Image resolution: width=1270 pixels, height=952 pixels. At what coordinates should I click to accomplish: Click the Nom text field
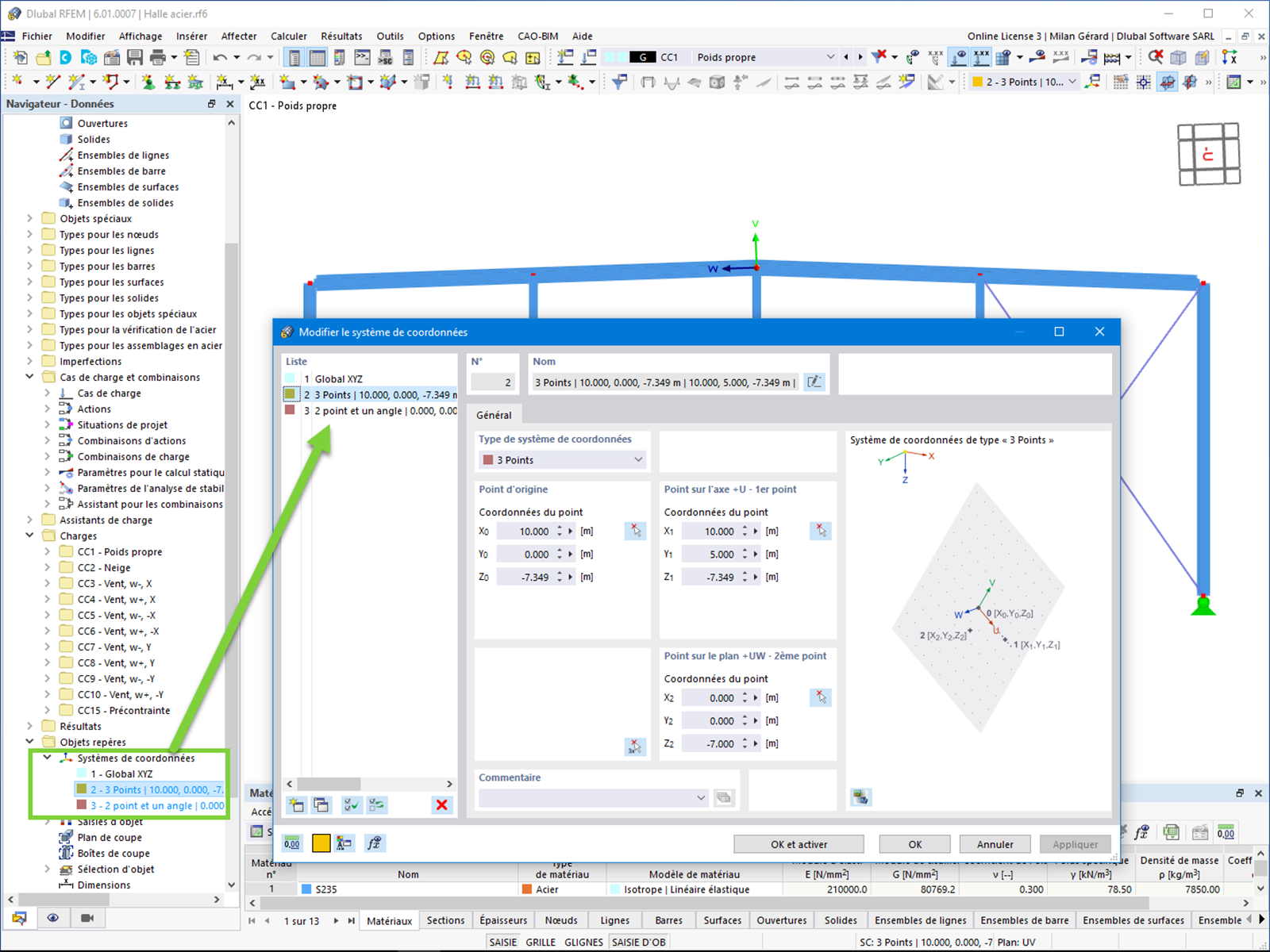[x=666, y=382]
